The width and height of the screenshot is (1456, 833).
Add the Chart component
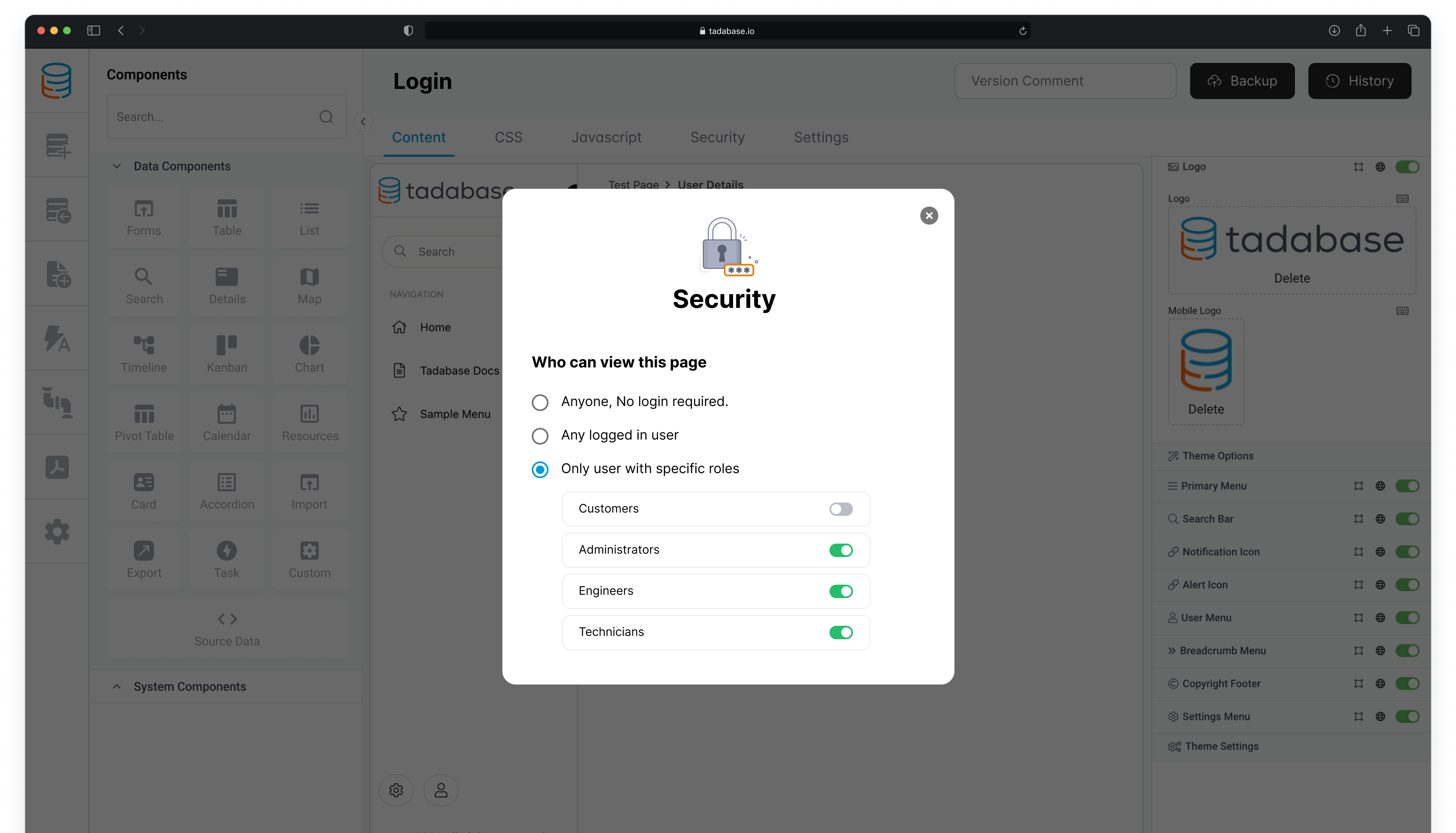coord(309,355)
